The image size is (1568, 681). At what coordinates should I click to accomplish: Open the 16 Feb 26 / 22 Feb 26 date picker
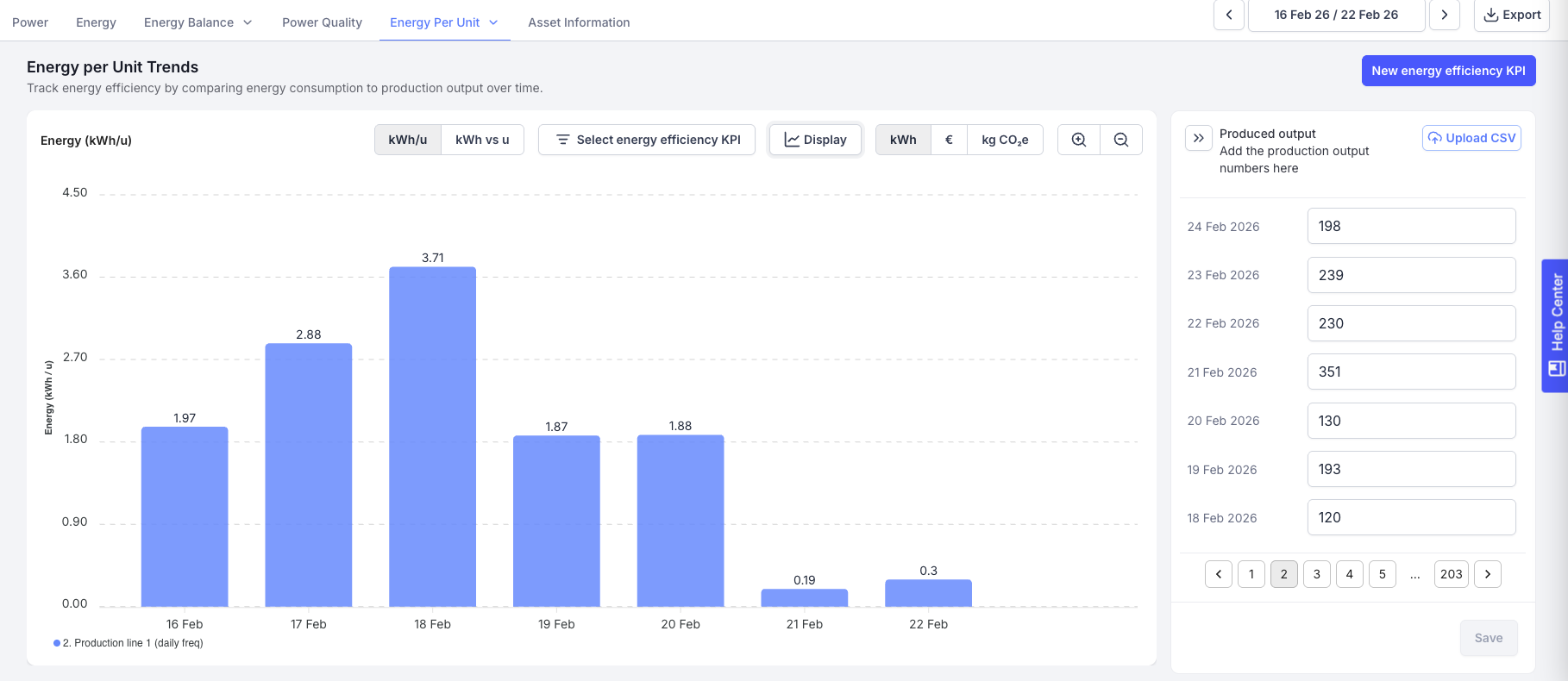click(1336, 15)
